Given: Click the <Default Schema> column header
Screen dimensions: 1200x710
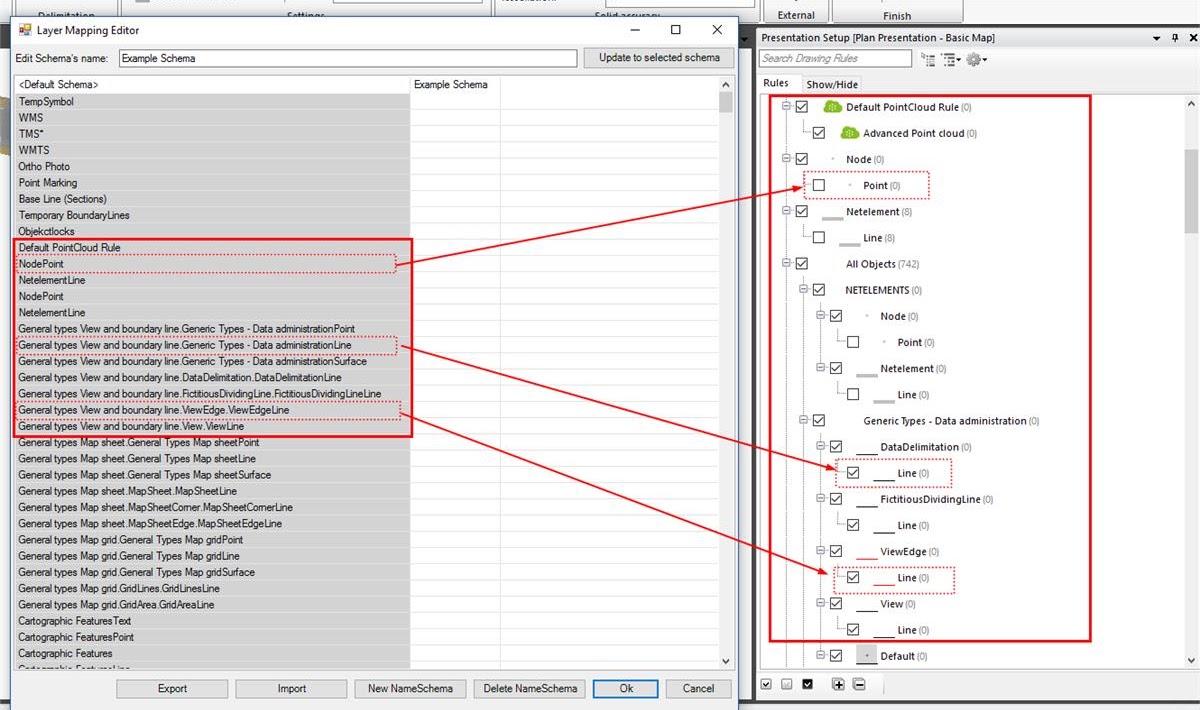Looking at the screenshot, I should coord(212,85).
